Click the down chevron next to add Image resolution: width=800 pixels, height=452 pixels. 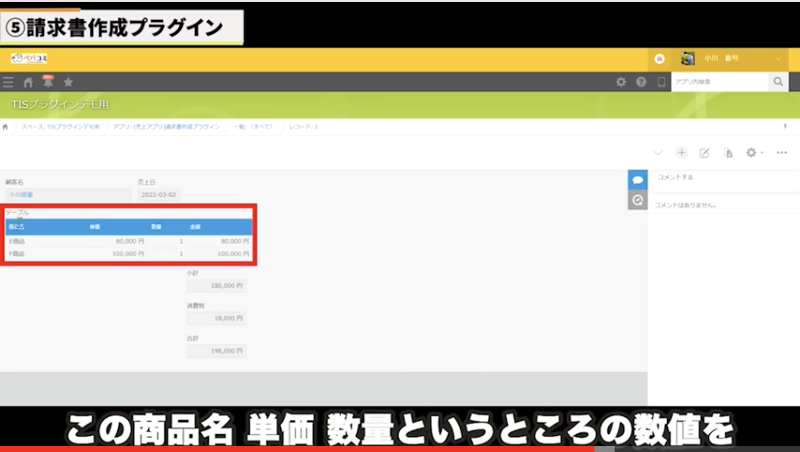[x=657, y=153]
